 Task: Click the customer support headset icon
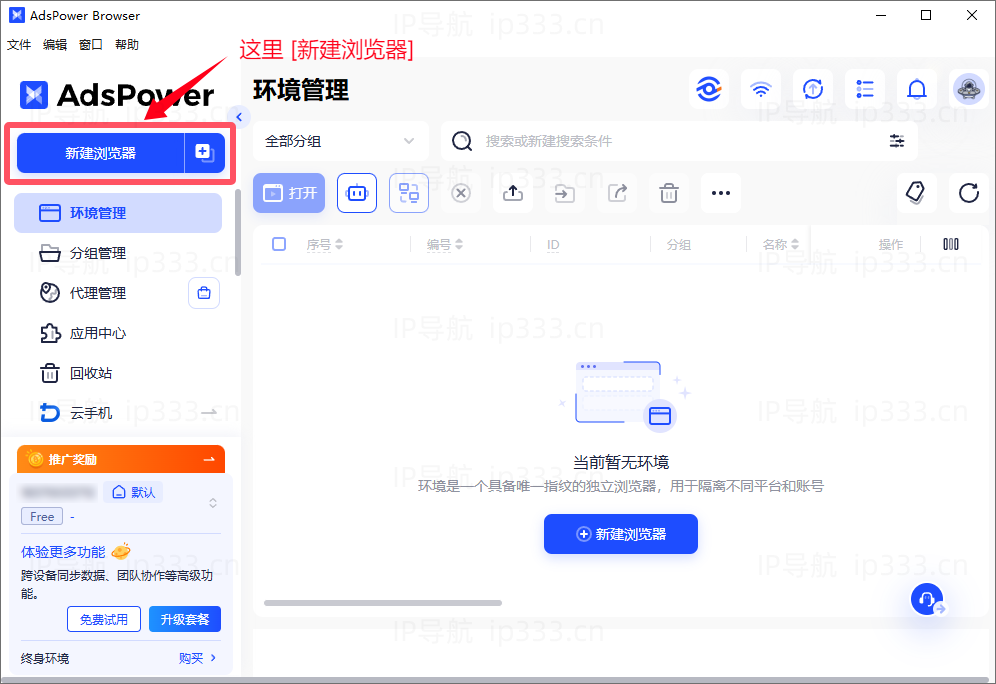[927, 599]
